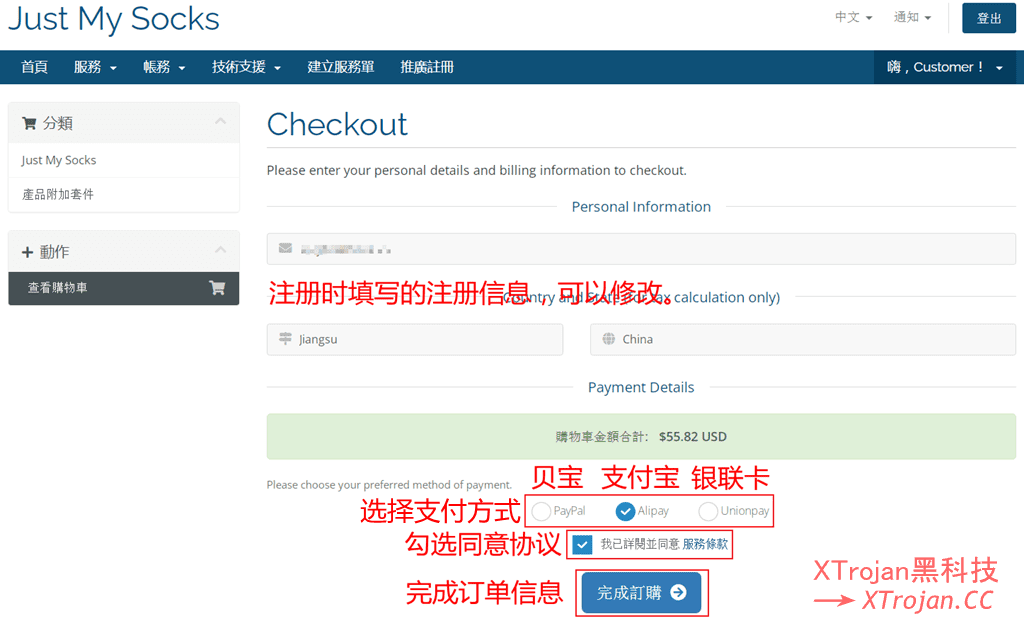This screenshot has width=1024, height=621.
Task: Click the arrow icon on 完成訂購 button
Action: click(678, 593)
